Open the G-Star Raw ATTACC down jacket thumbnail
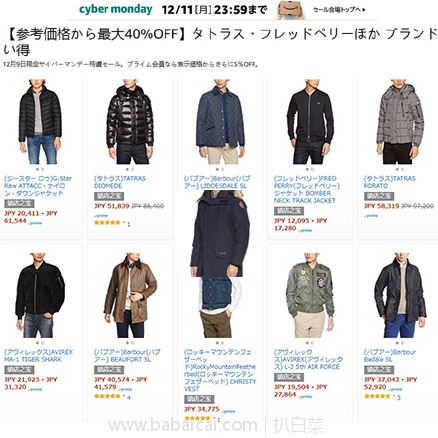This screenshot has width=438, height=438. pos(40,122)
